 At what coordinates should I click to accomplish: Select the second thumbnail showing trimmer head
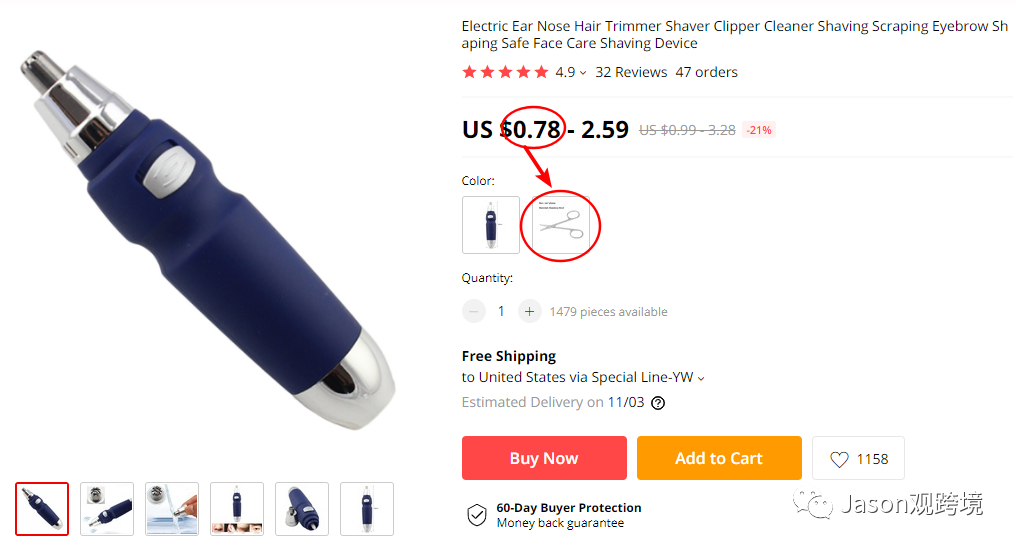[x=107, y=509]
